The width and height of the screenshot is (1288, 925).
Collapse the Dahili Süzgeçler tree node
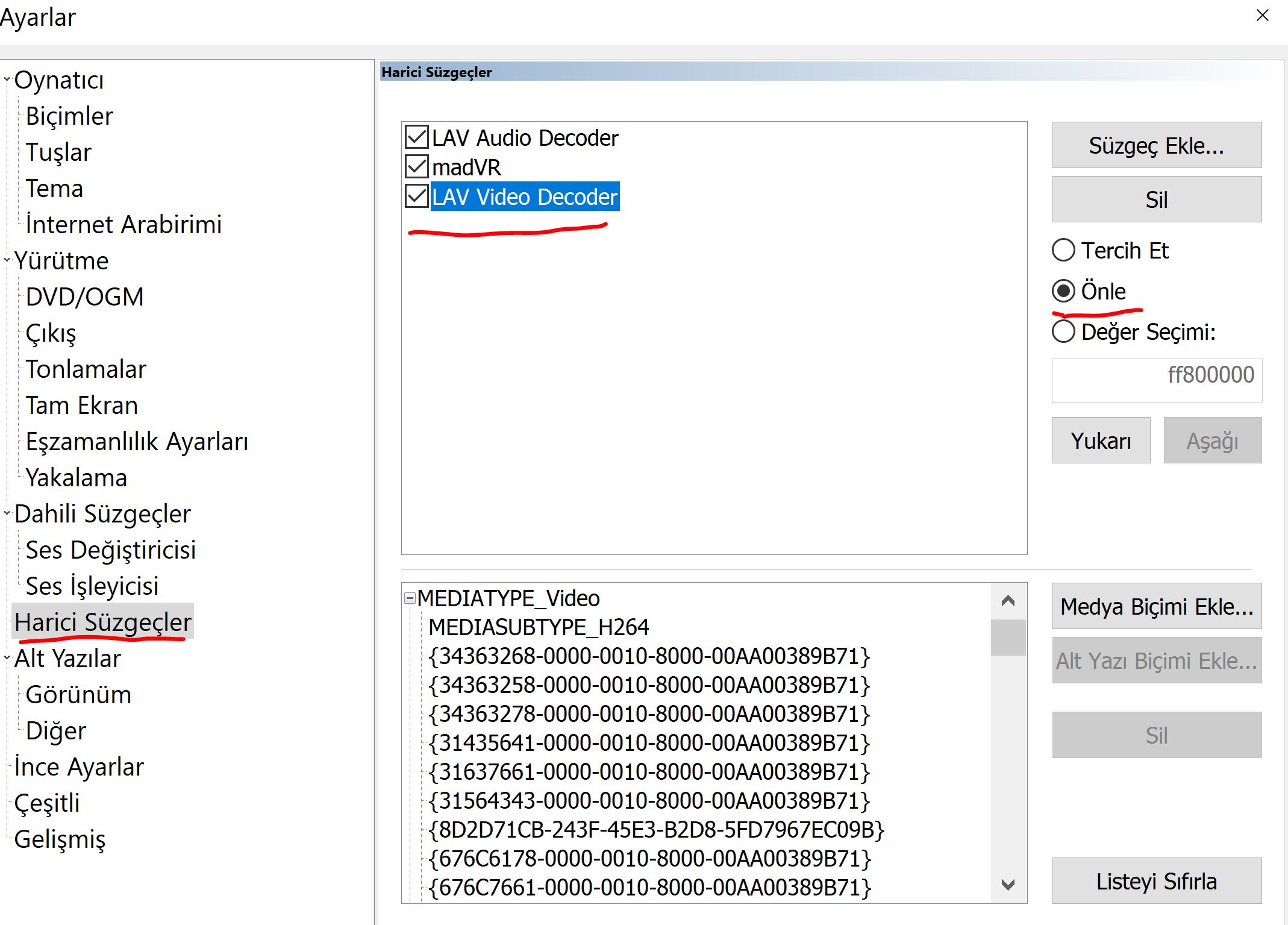click(7, 513)
